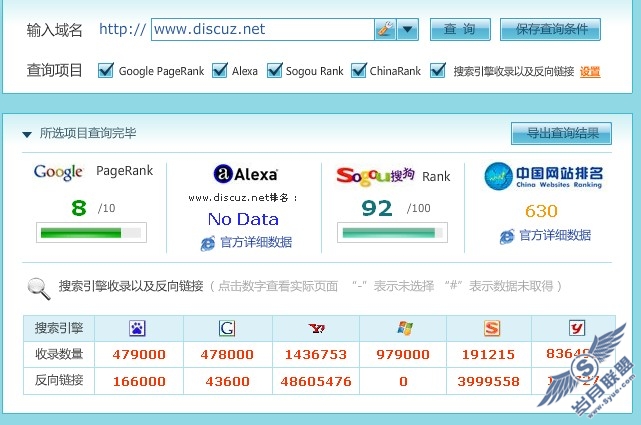Viewport: 641px width, 425px height.
Task: Uncheck the Google PageRank checkbox
Action: click(x=106, y=70)
